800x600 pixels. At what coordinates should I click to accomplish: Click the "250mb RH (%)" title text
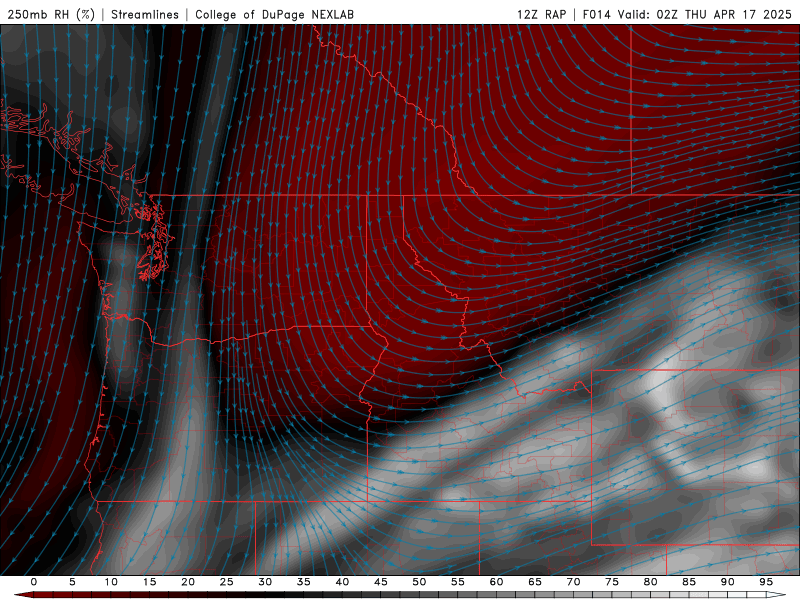pos(51,14)
